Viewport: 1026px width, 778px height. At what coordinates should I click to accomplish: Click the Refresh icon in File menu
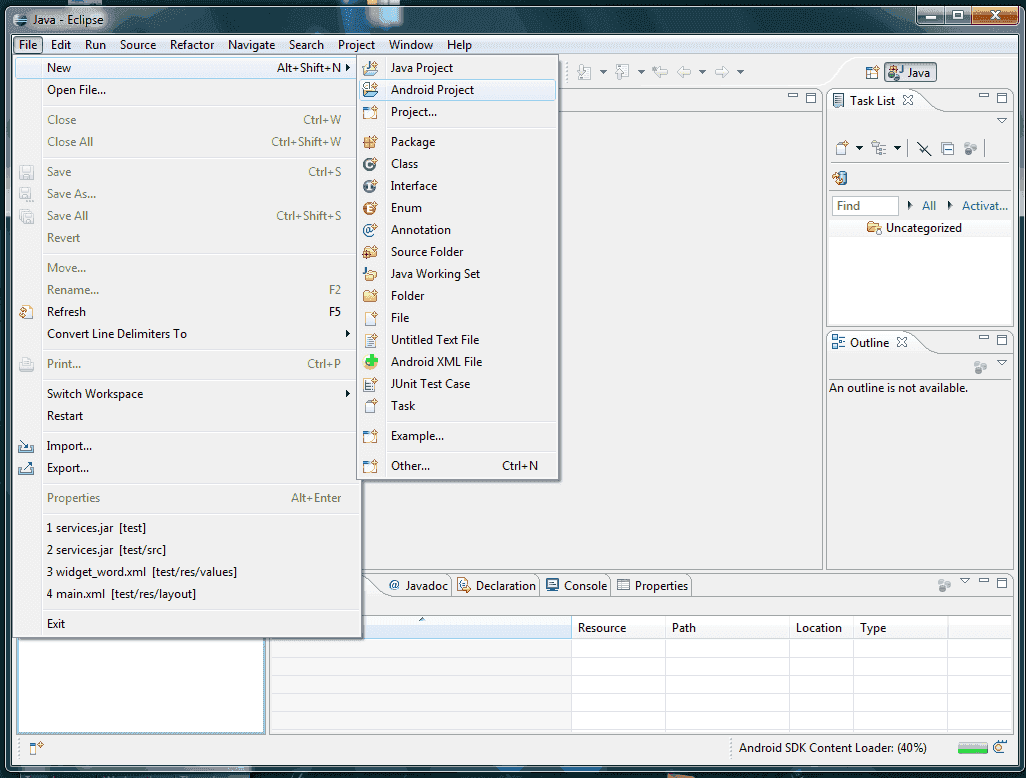pos(26,312)
